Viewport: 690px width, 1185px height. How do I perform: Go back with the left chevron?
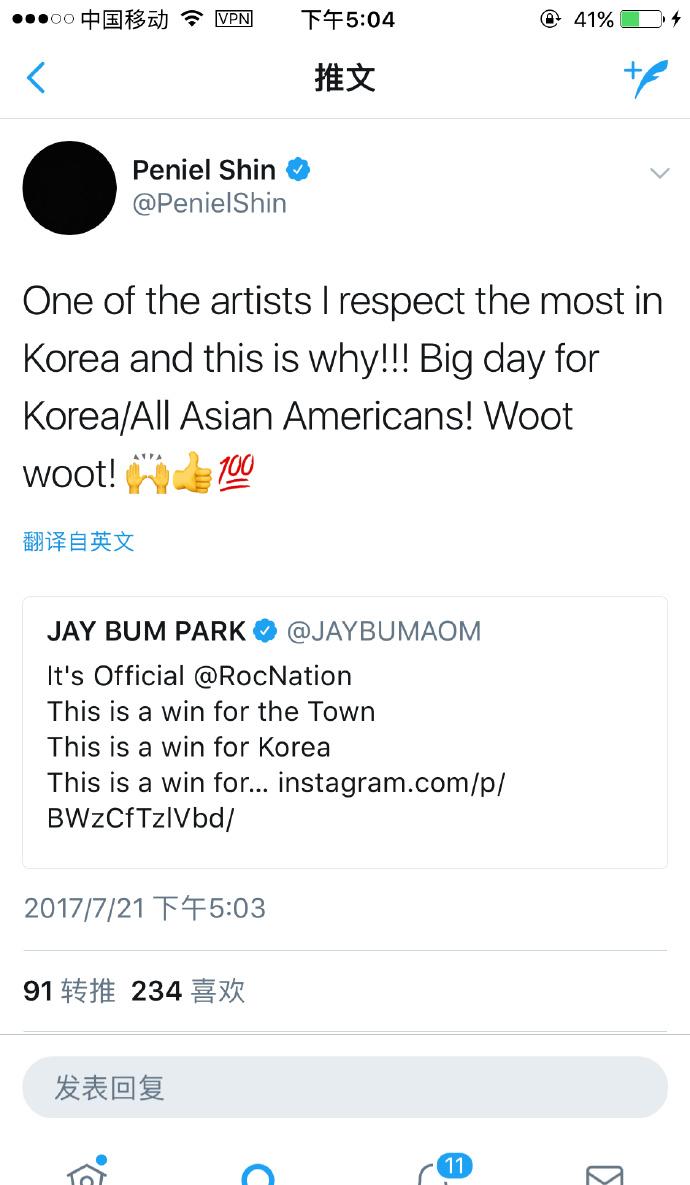pyautogui.click(x=36, y=78)
